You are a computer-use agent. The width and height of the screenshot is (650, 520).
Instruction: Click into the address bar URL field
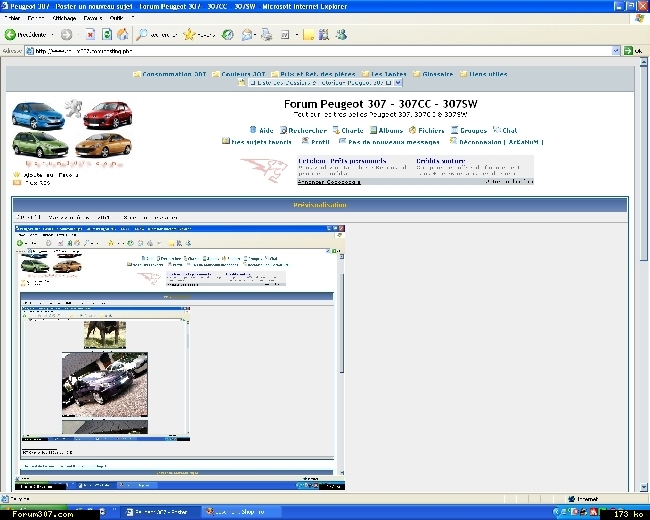(319, 51)
